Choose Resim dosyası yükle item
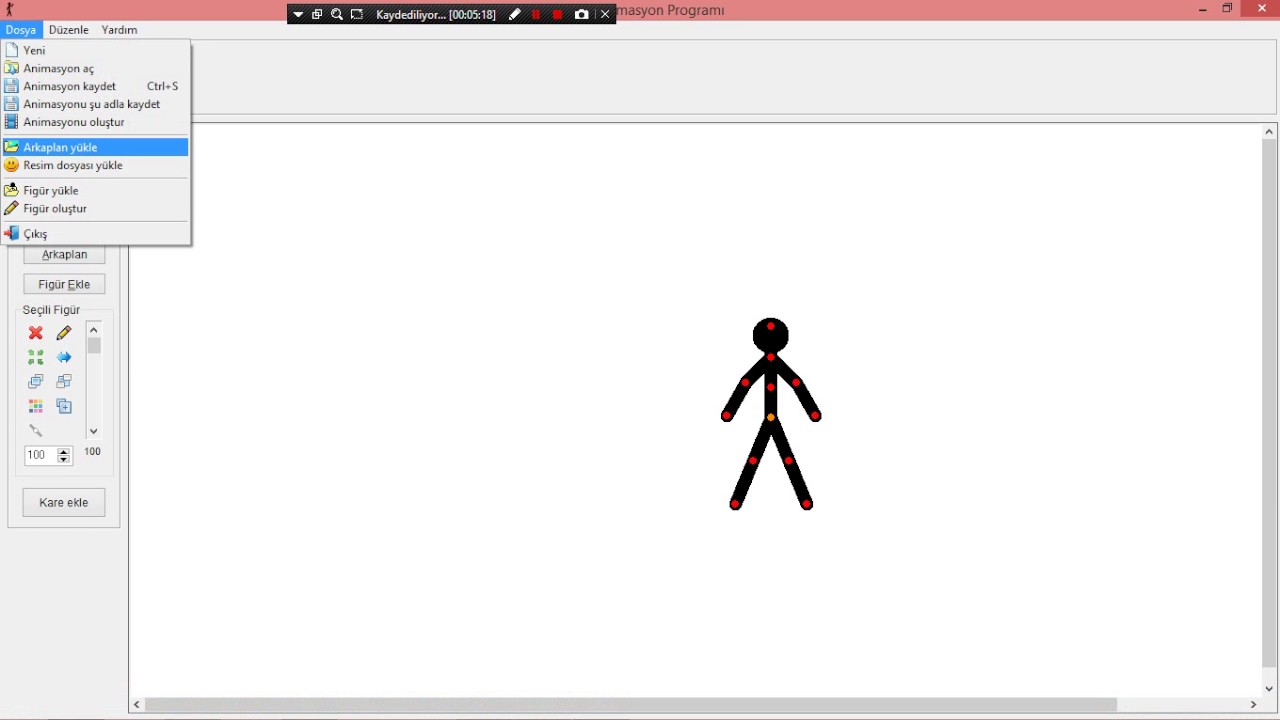The image size is (1280, 720). coord(96,165)
